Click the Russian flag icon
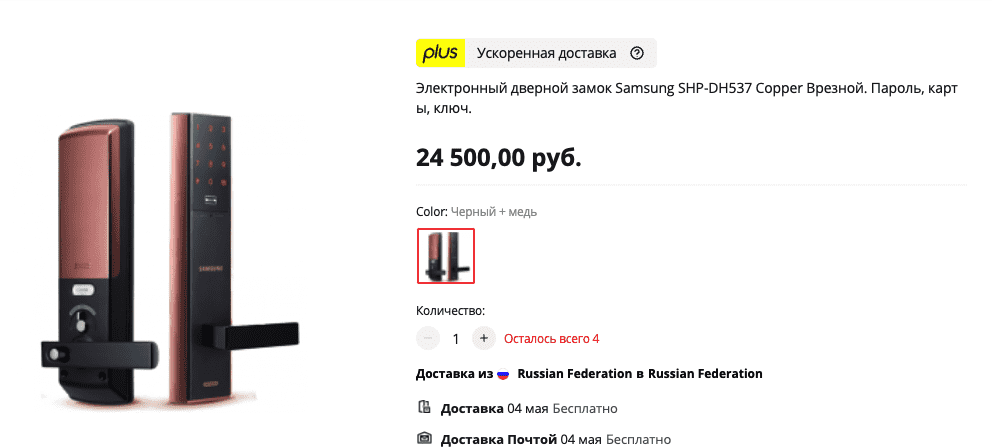Screen dimensions: 992x448 pyautogui.click(x=503, y=374)
